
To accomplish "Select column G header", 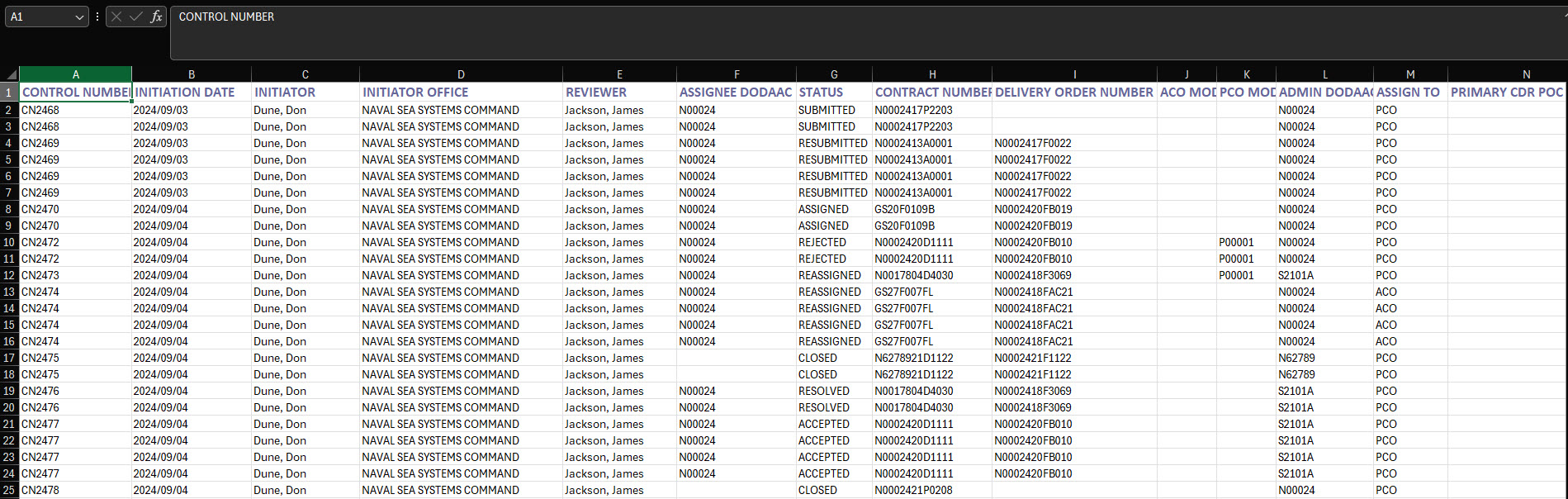I will point(834,74).
